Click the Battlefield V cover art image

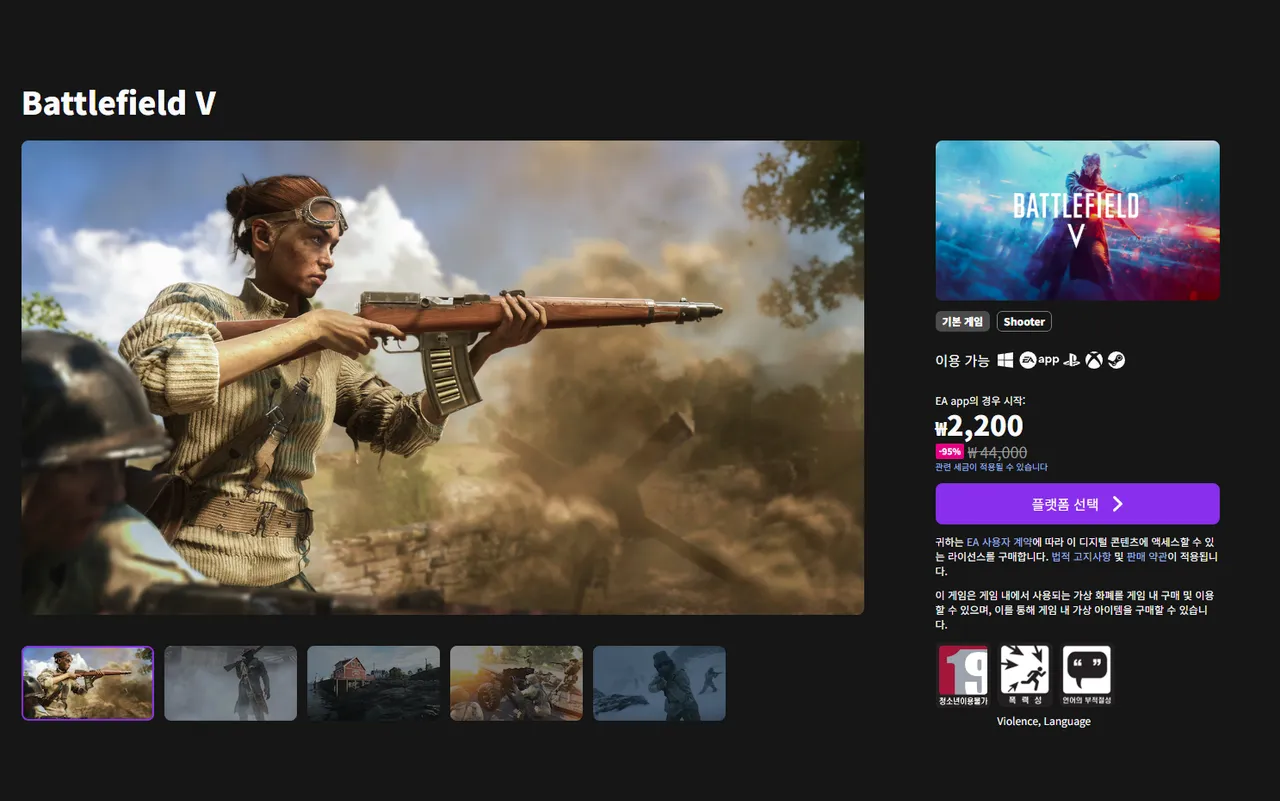pos(1077,220)
